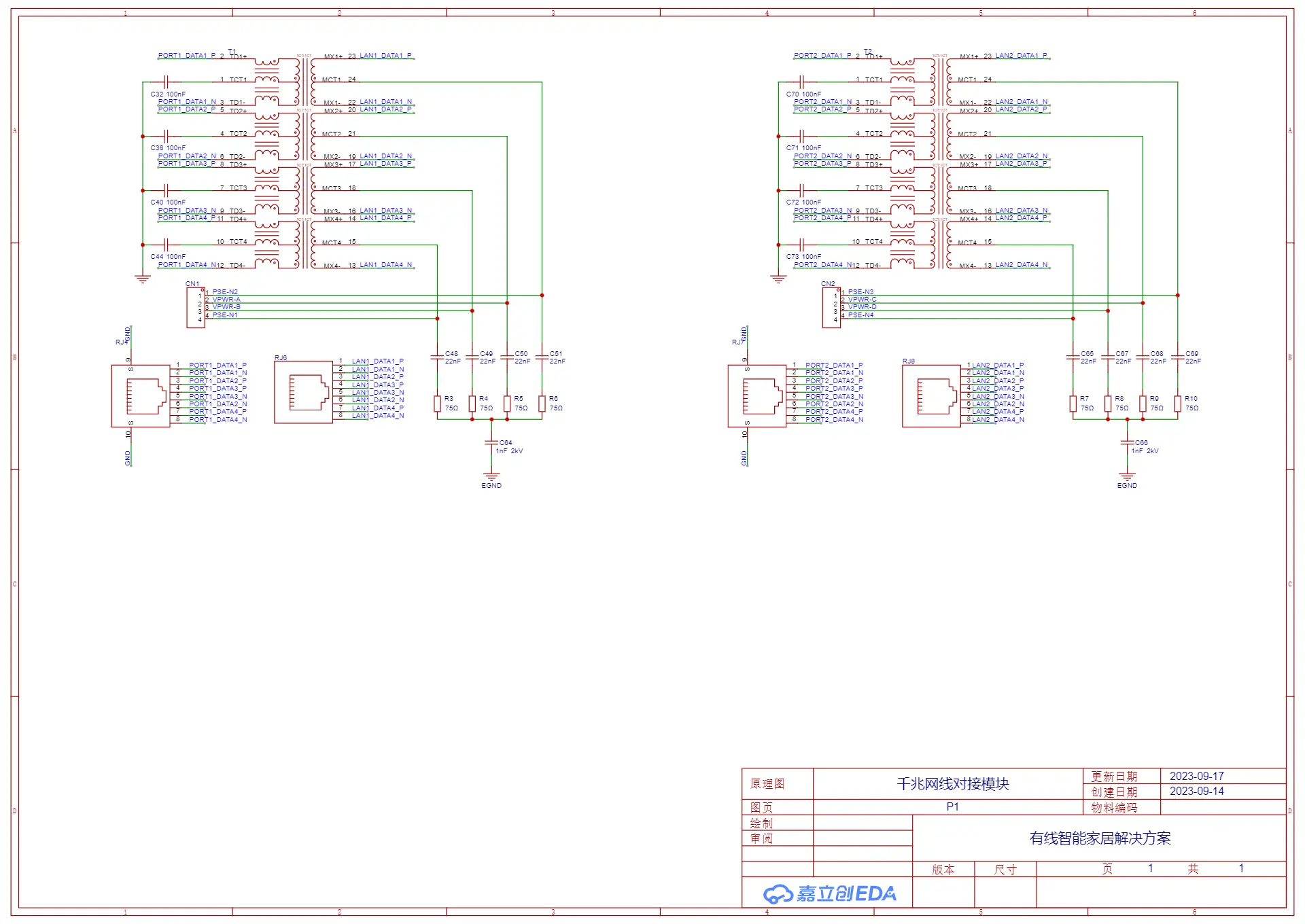The image size is (1305, 924).
Task: Select the VPWR-C net label
Action: [862, 300]
